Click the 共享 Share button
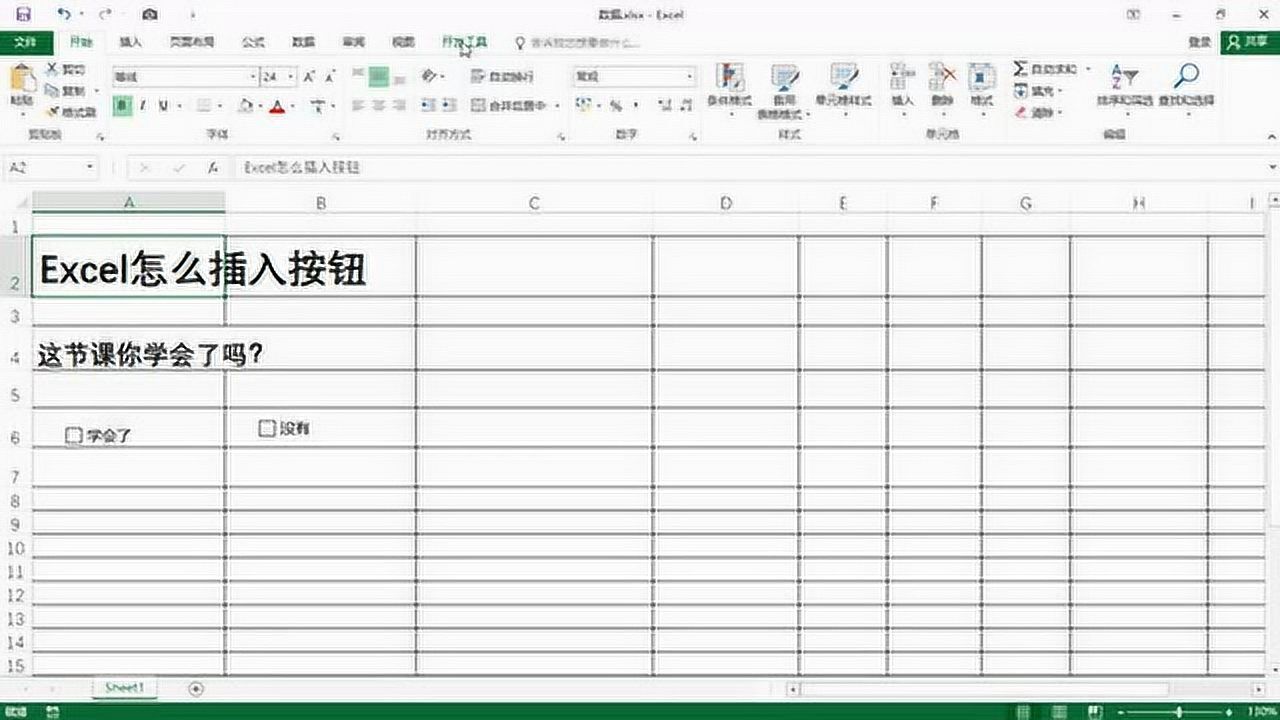 pos(1250,42)
